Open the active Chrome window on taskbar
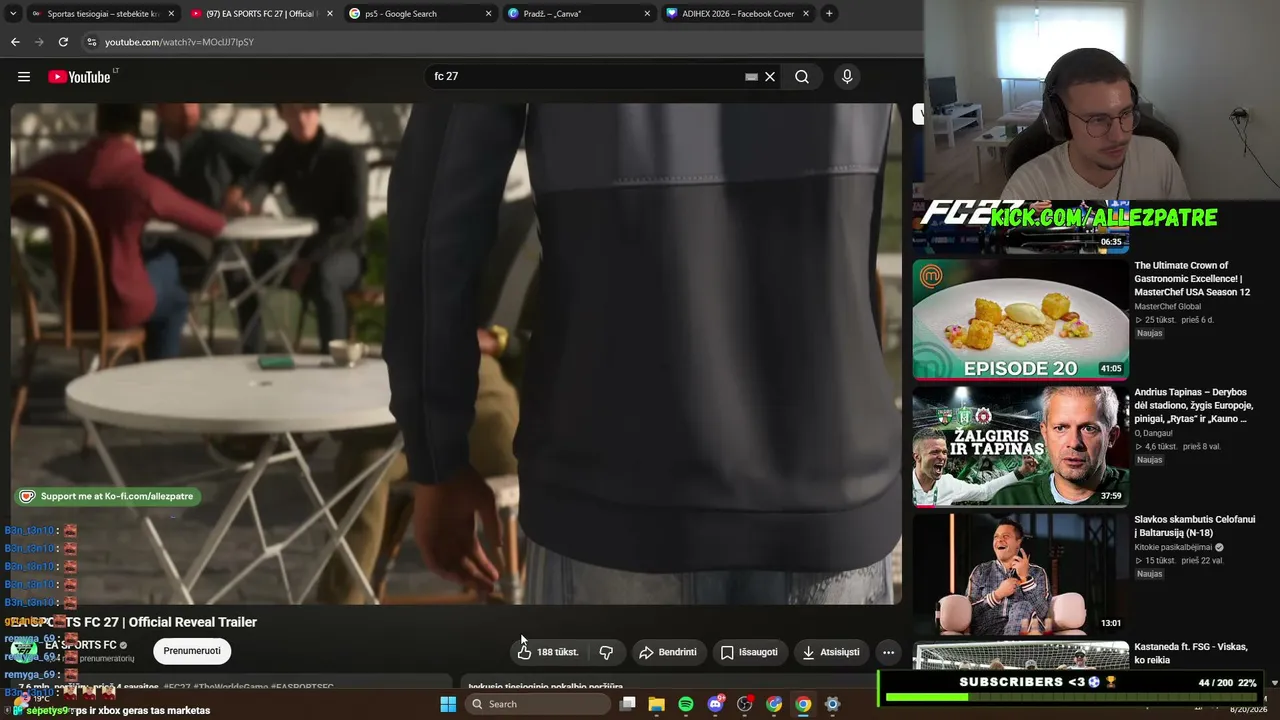 tap(803, 704)
